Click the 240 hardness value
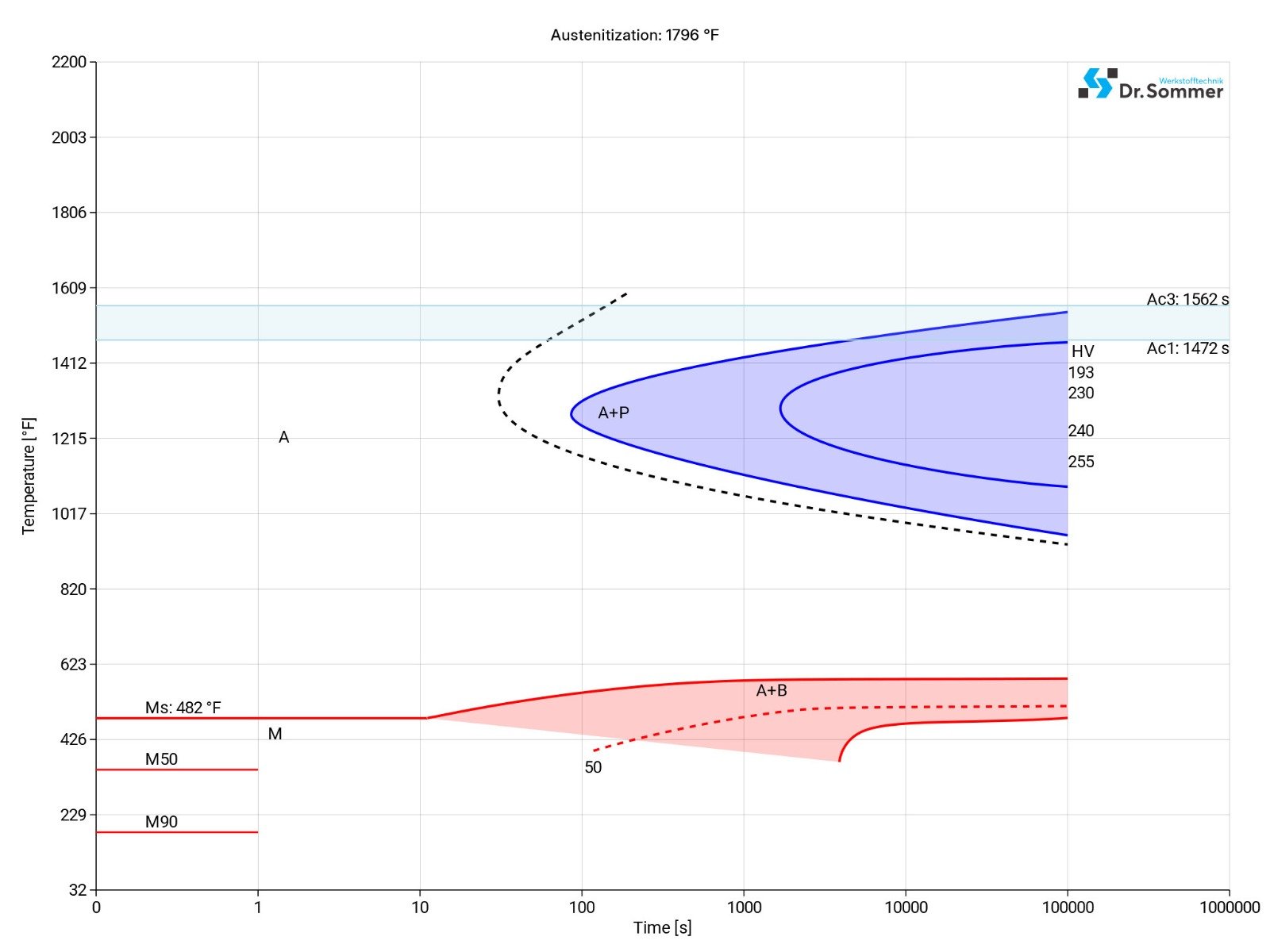The width and height of the screenshot is (1270, 952). point(1080,431)
